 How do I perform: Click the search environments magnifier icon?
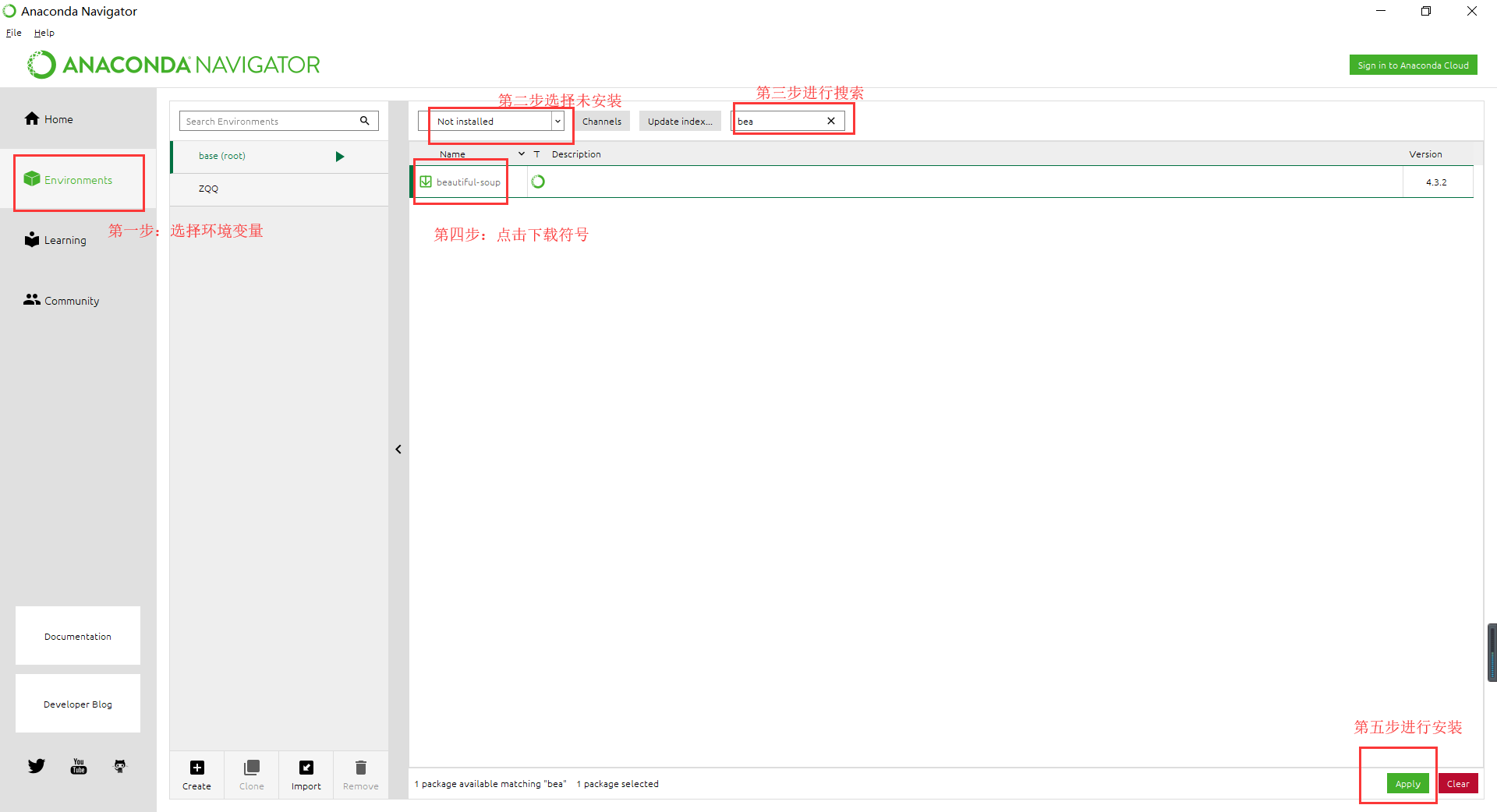click(x=364, y=121)
